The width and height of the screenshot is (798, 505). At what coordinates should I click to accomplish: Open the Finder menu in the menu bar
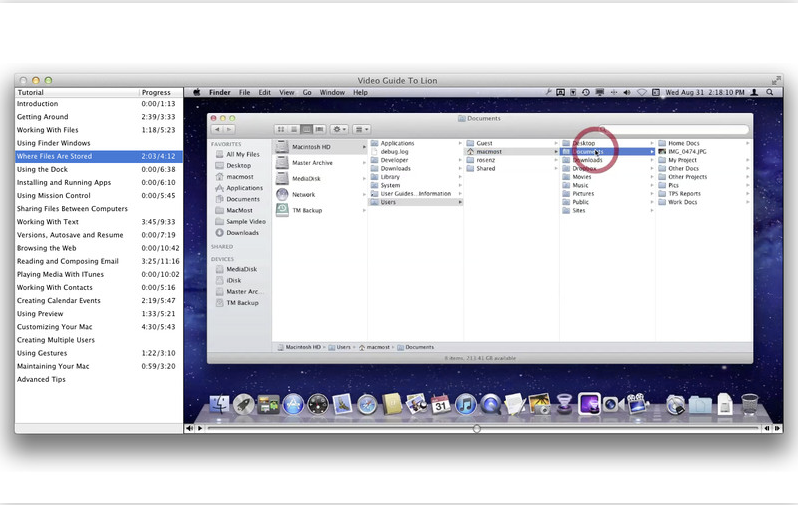(x=220, y=92)
